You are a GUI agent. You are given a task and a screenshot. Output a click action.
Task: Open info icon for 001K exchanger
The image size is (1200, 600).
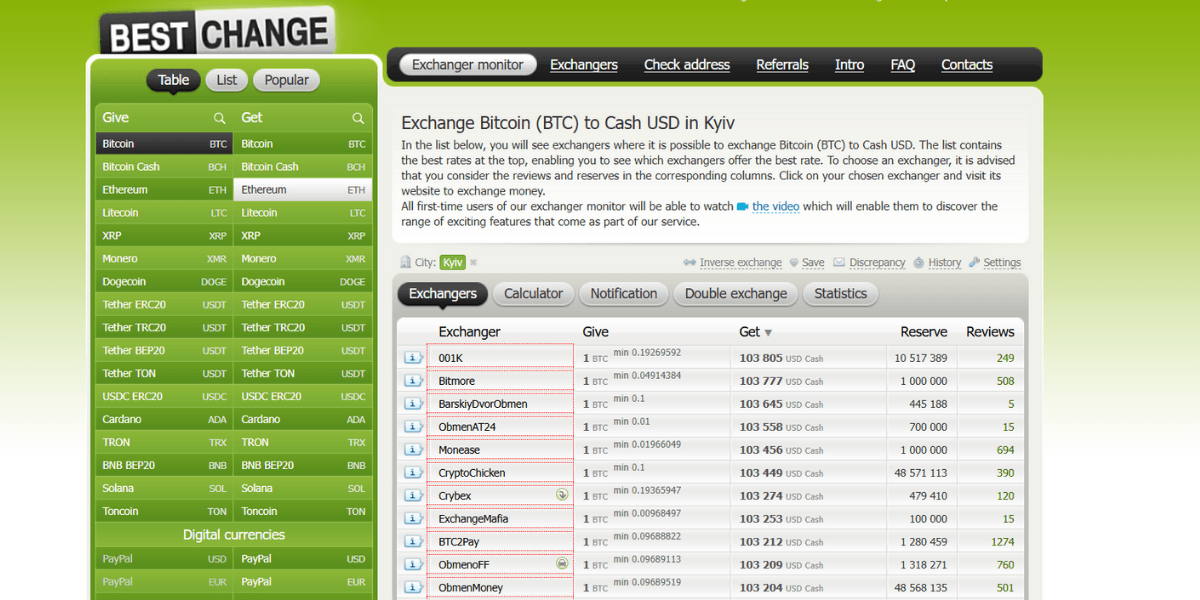coord(412,358)
